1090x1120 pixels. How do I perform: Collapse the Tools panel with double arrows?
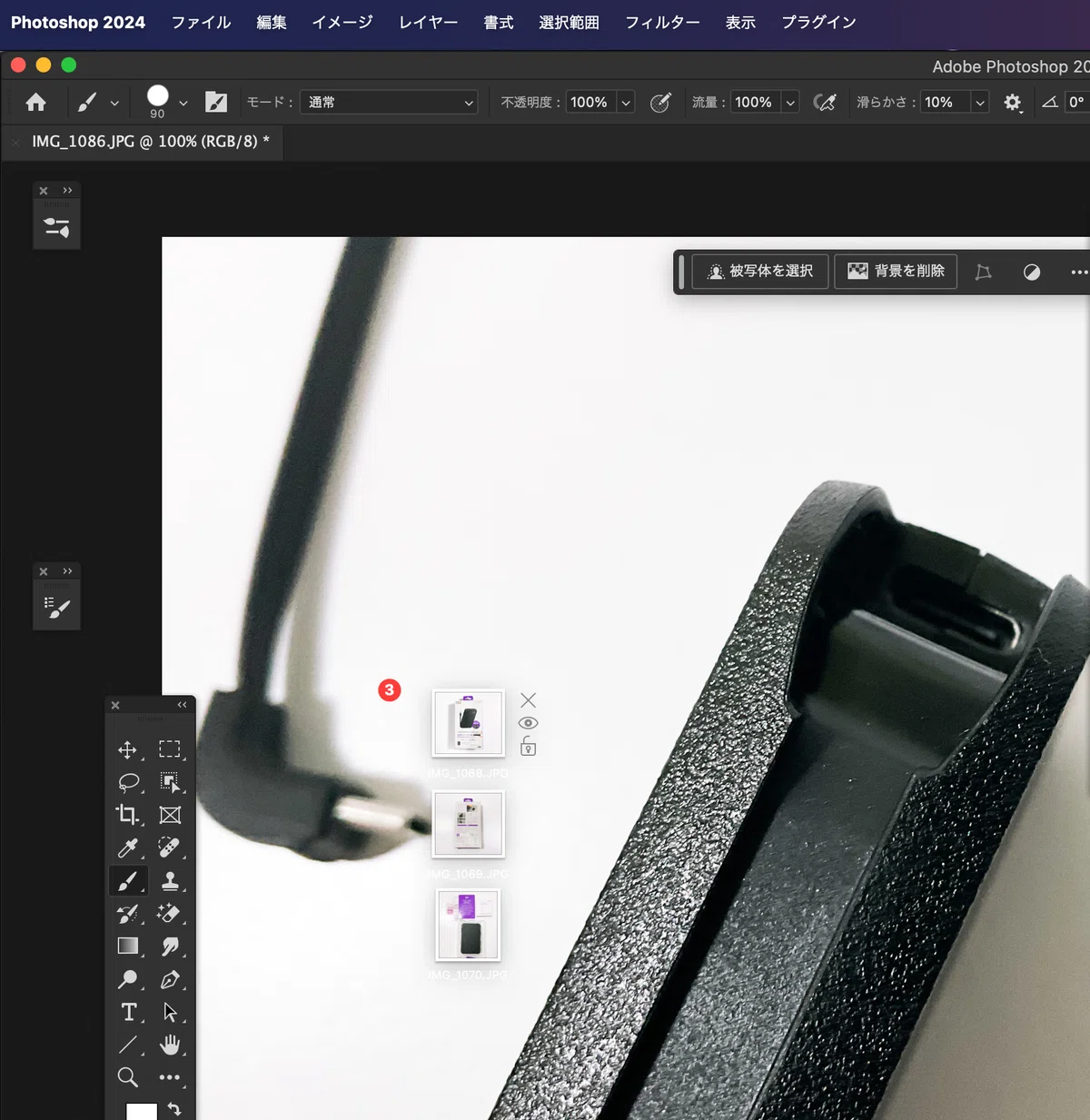182,705
